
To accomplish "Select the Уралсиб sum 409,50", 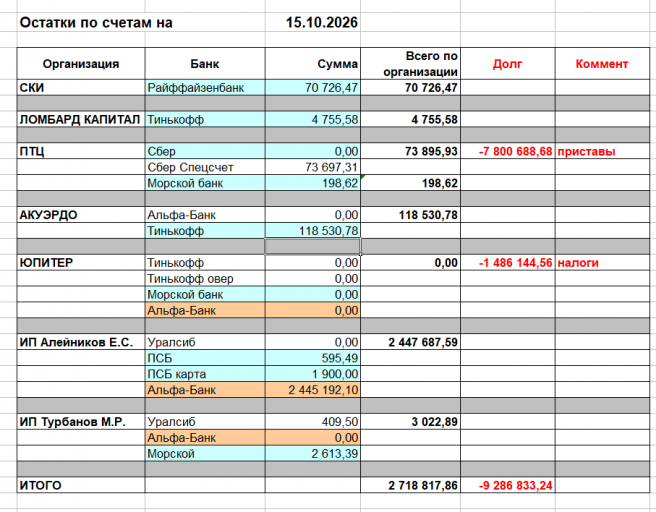I will [313, 421].
